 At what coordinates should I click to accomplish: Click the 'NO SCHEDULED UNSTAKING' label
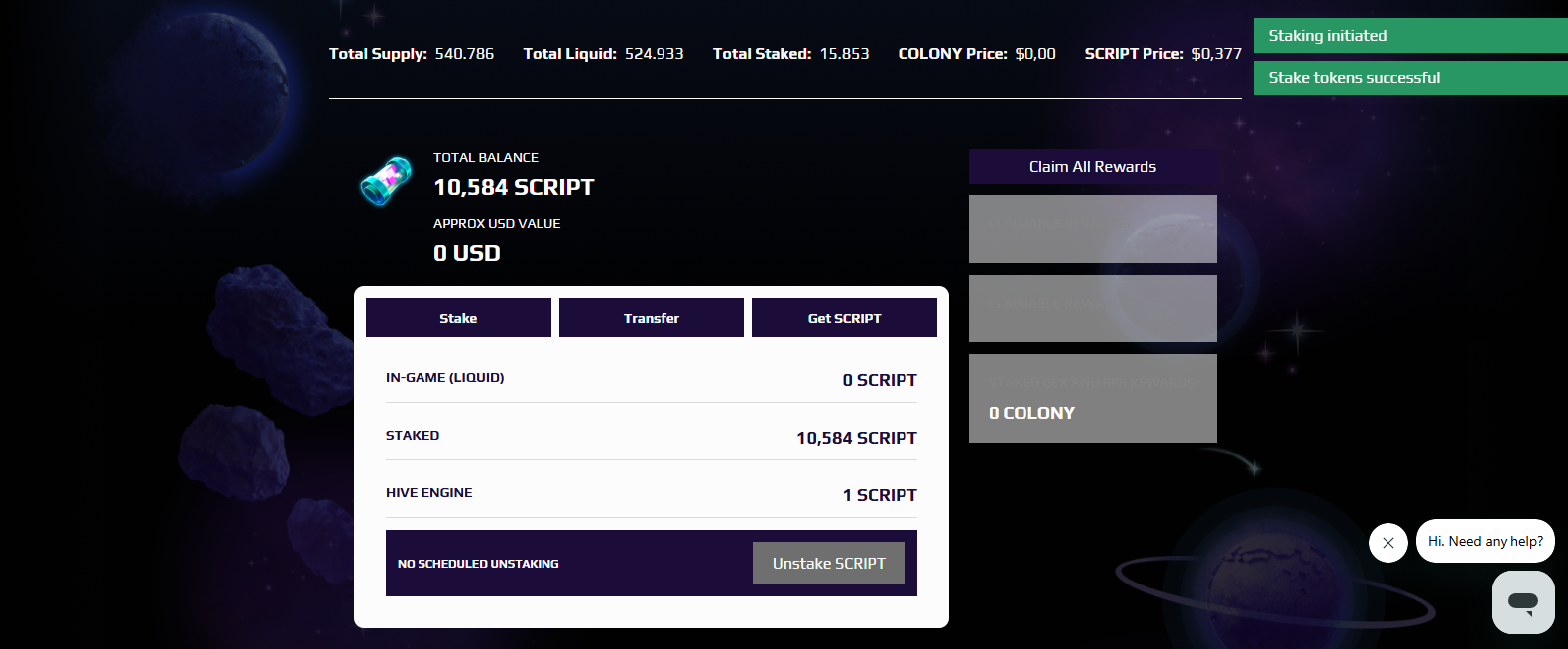[x=478, y=564]
